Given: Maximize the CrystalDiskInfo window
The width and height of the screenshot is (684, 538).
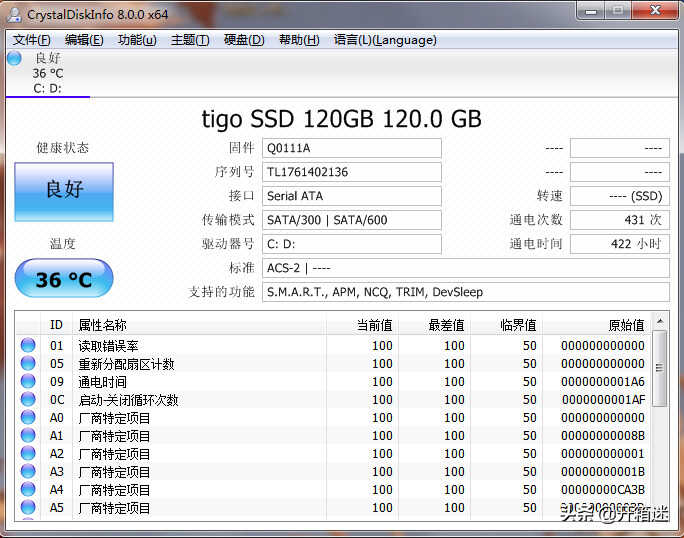Looking at the screenshot, I should tap(618, 10).
